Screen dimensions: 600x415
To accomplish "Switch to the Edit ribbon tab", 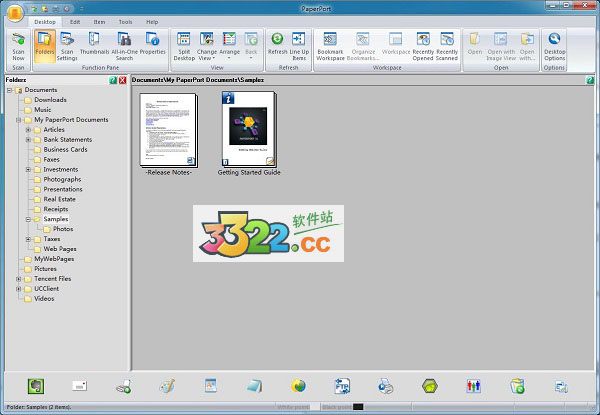I will click(x=75, y=20).
